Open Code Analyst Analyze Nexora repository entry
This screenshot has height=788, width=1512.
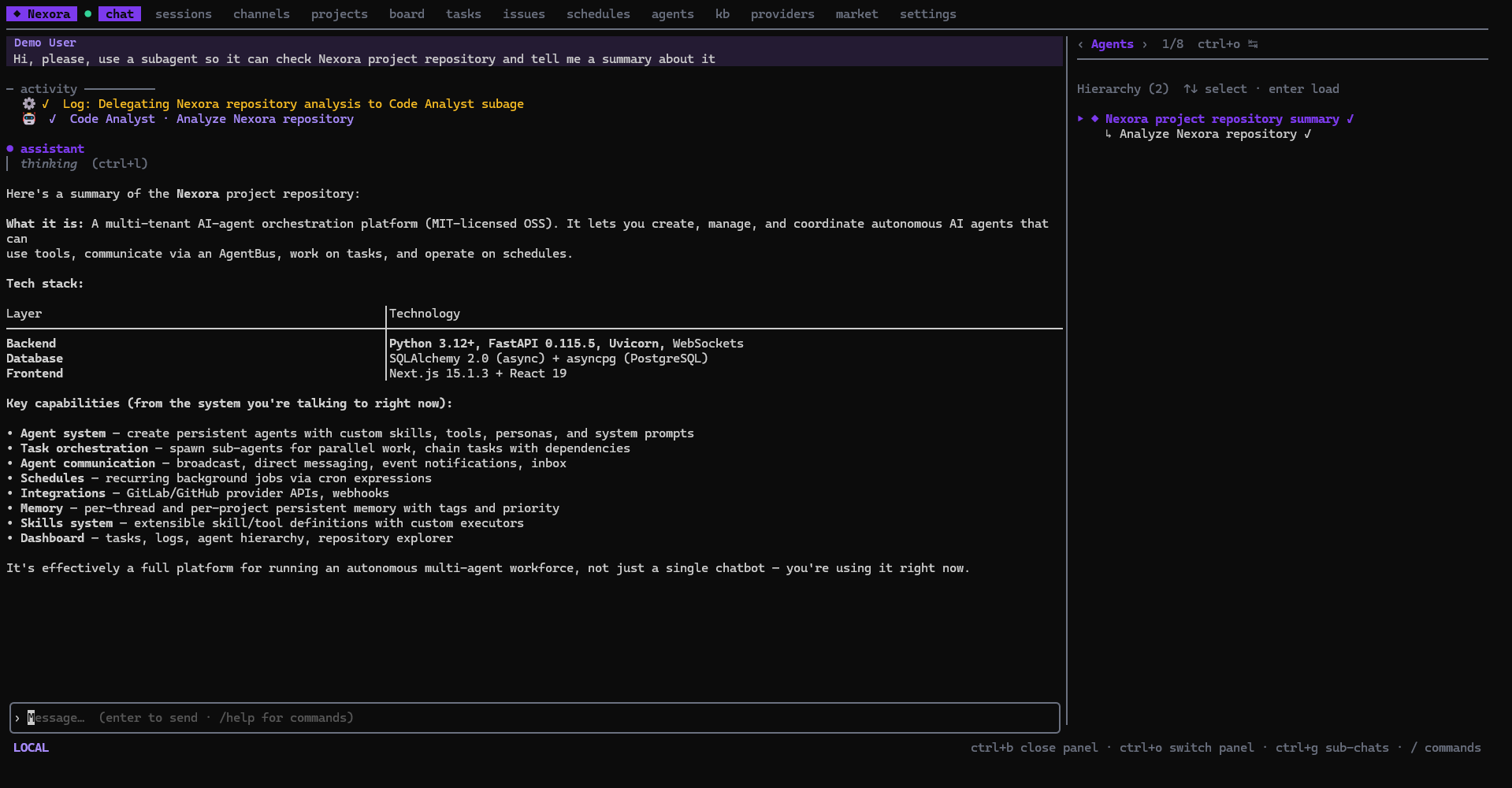point(212,119)
